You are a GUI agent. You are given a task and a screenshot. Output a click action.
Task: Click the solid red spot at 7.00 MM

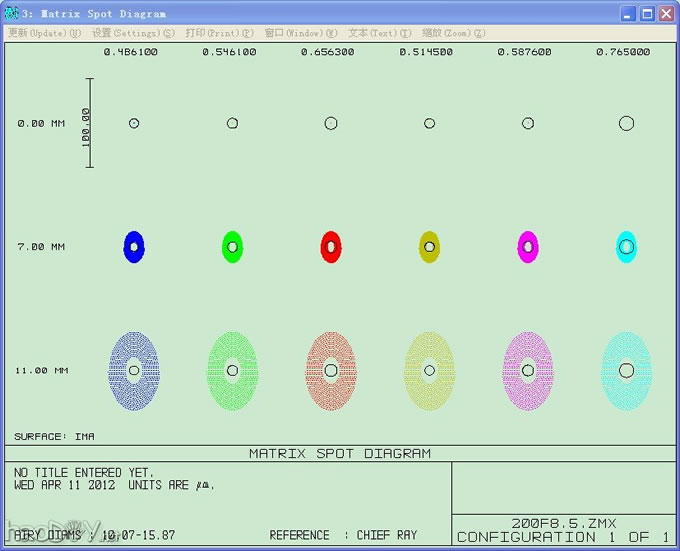331,246
